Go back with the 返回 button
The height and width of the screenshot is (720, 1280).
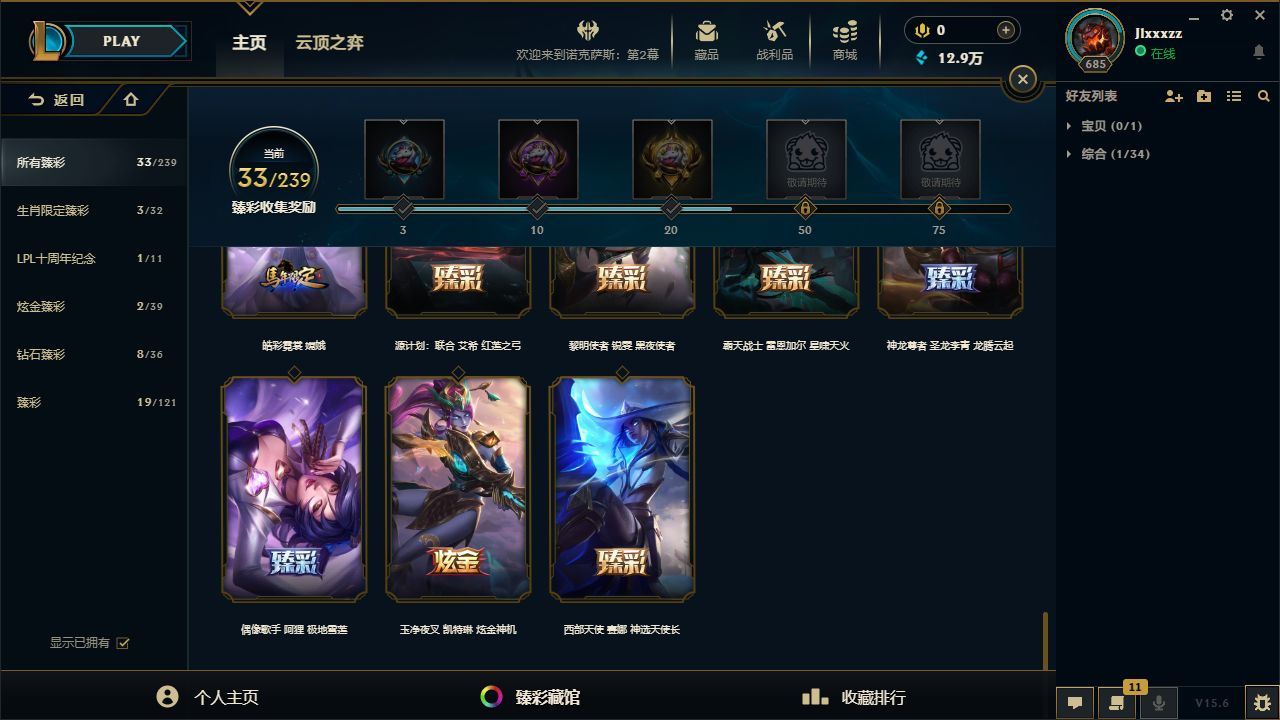pyautogui.click(x=57, y=99)
